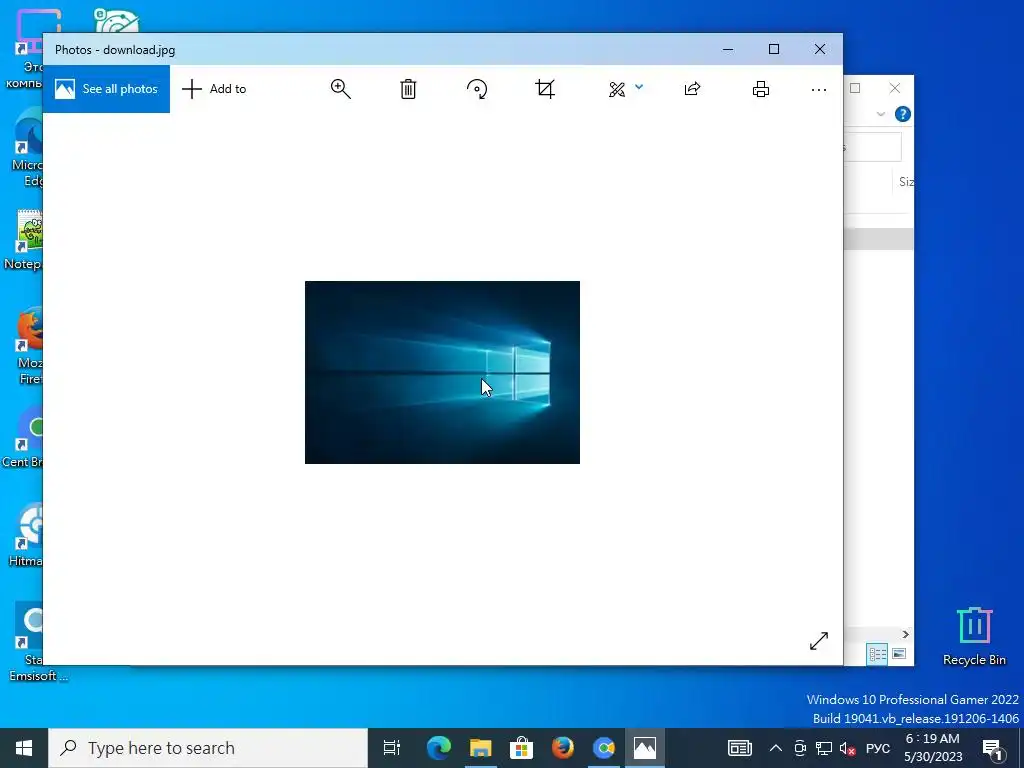Screen dimensions: 1024x768
Task: Open Microsoft Store from the taskbar
Action: pos(521,748)
